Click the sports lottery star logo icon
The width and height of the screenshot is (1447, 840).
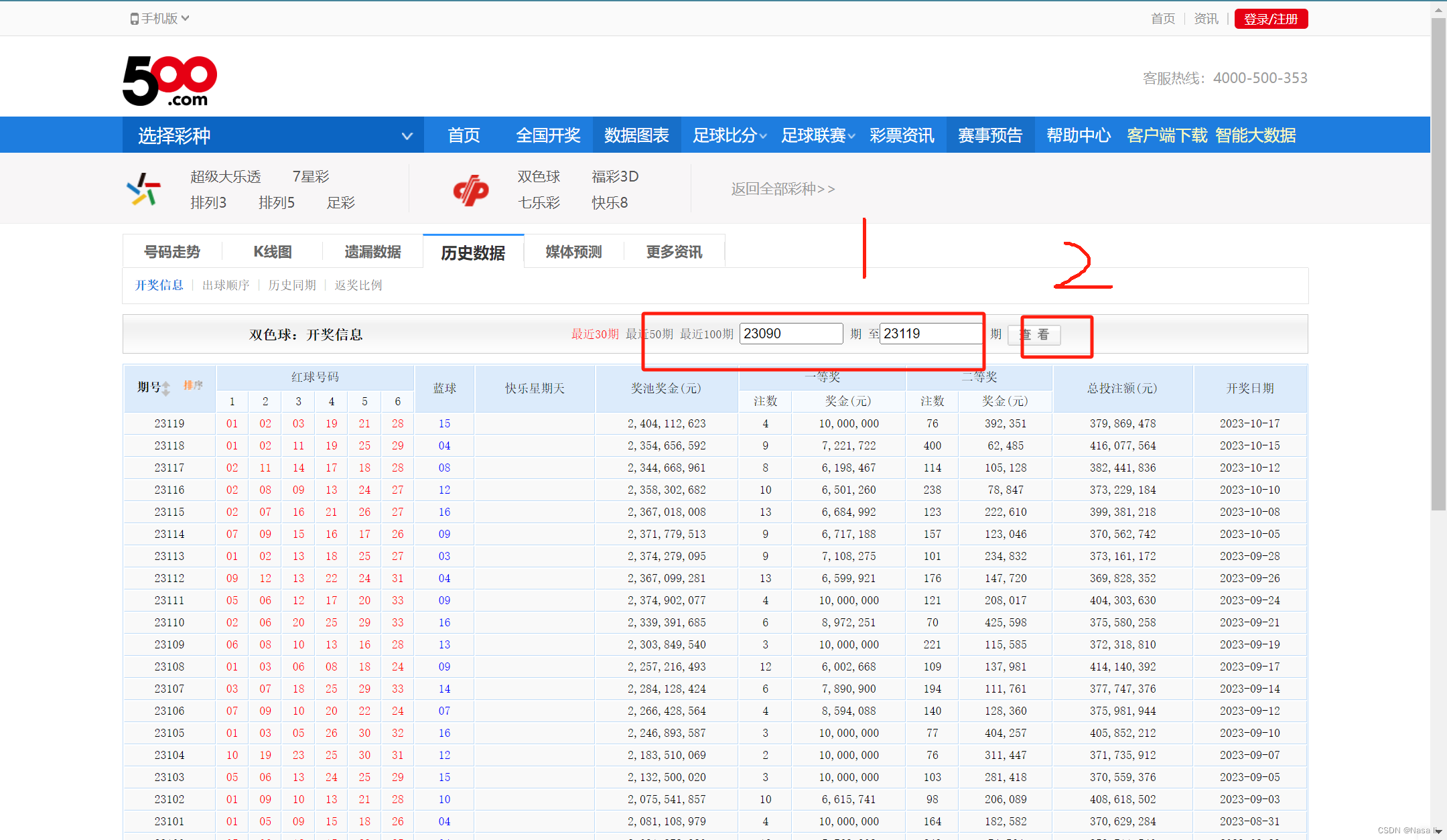[143, 190]
